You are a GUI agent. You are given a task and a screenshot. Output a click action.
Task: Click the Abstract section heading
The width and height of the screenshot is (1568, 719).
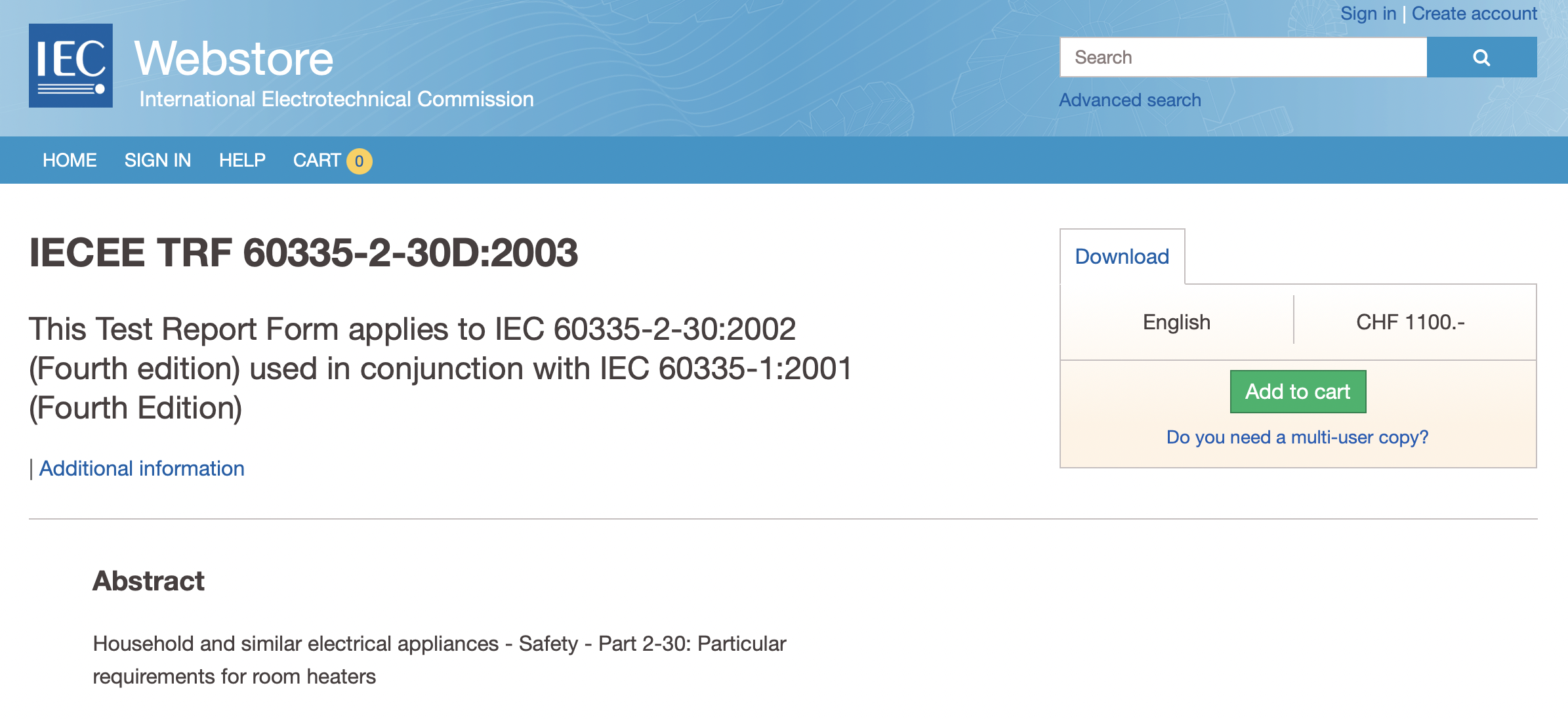point(149,580)
